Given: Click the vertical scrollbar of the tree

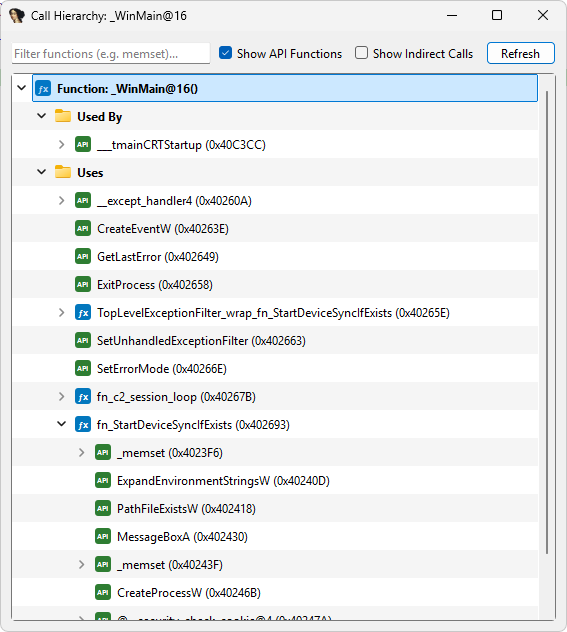Looking at the screenshot, I should pyautogui.click(x=546, y=322).
